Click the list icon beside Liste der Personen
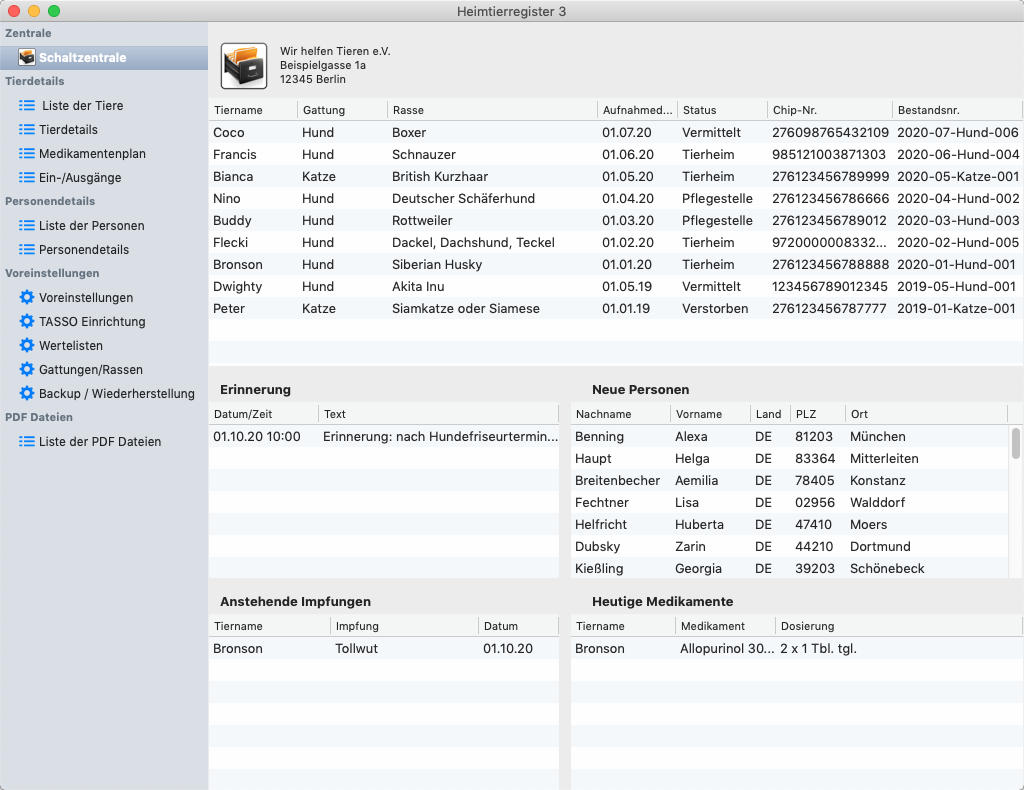The width and height of the screenshot is (1024, 790). (x=27, y=225)
